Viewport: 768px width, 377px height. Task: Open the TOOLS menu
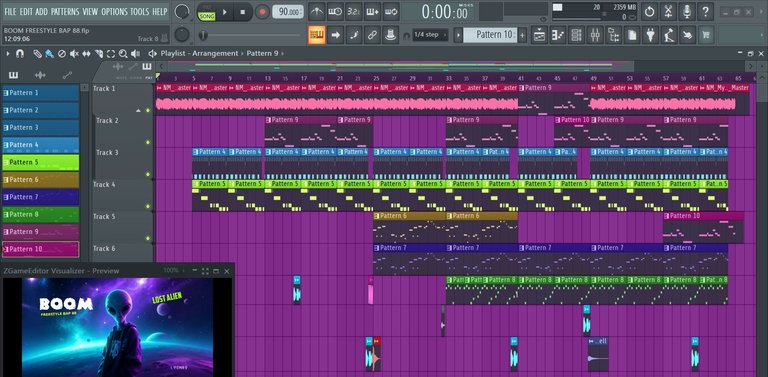(x=140, y=11)
